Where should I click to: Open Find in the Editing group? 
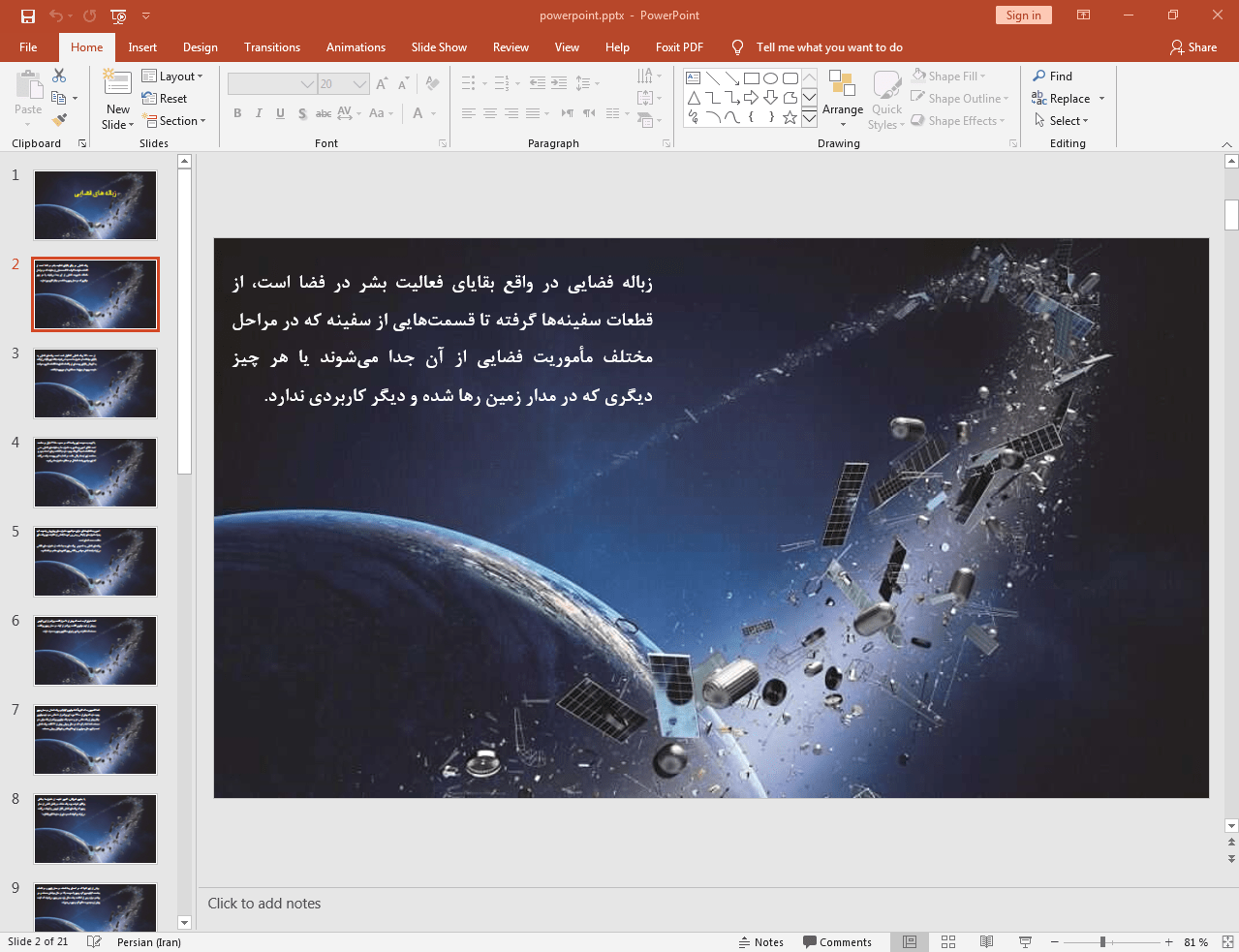(x=1053, y=77)
